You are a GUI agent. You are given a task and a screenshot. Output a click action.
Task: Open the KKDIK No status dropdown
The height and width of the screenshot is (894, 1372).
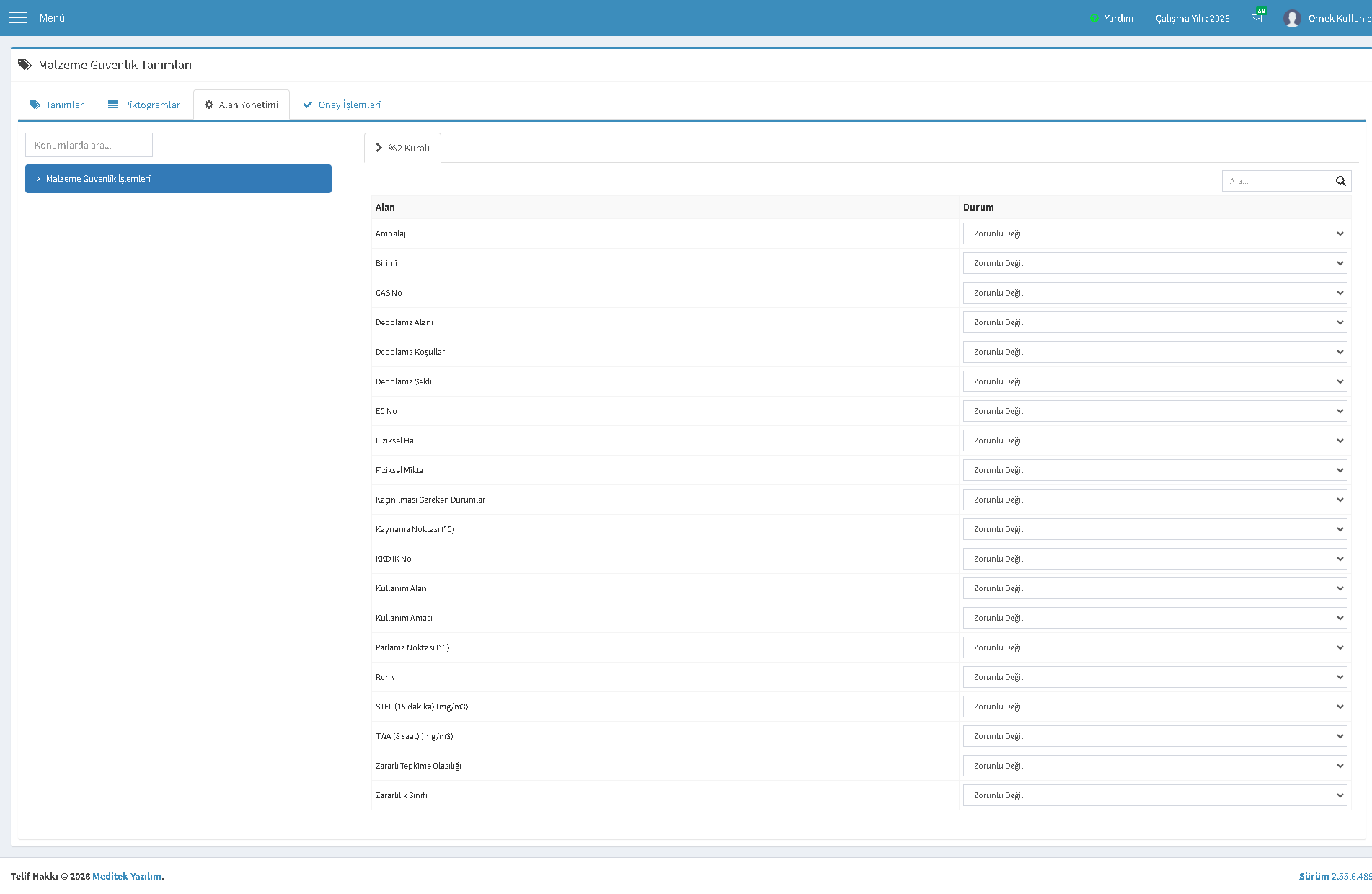tap(1155, 559)
